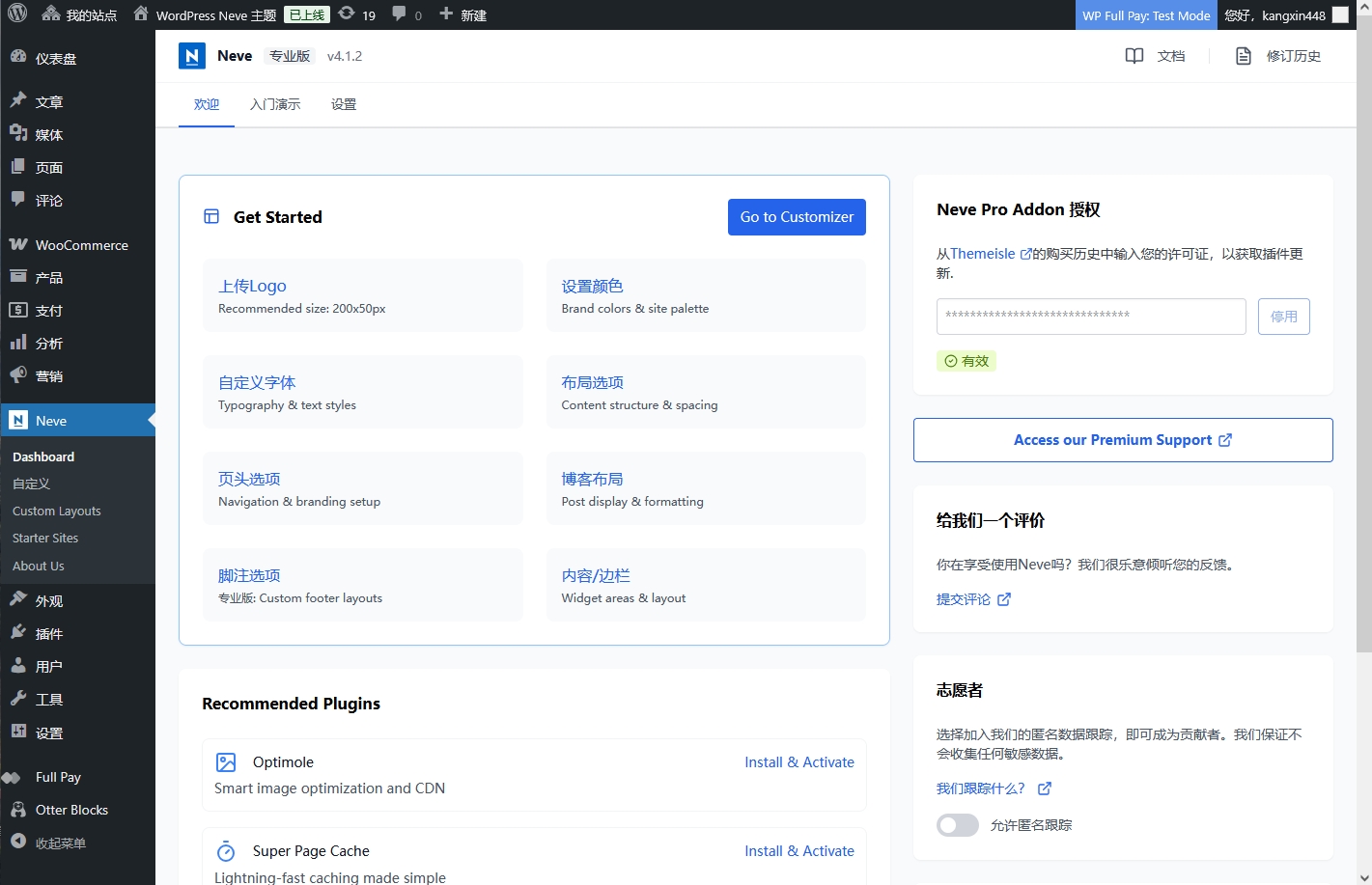Click the license key input field

pyautogui.click(x=1091, y=317)
